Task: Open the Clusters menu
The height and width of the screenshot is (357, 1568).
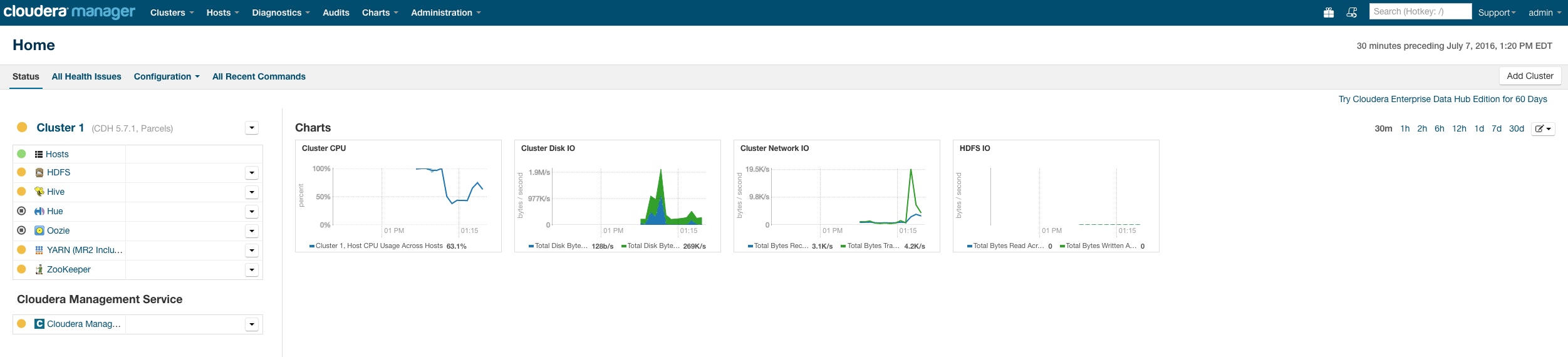Action: click(172, 13)
